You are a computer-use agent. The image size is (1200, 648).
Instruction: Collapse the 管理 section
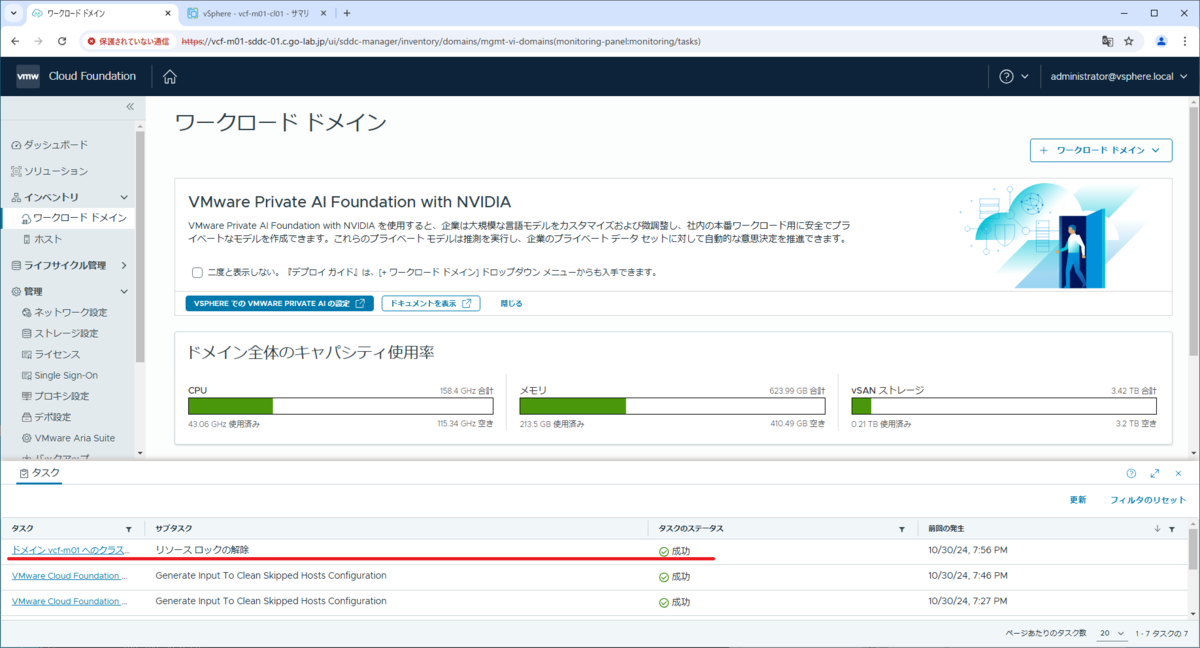124,291
